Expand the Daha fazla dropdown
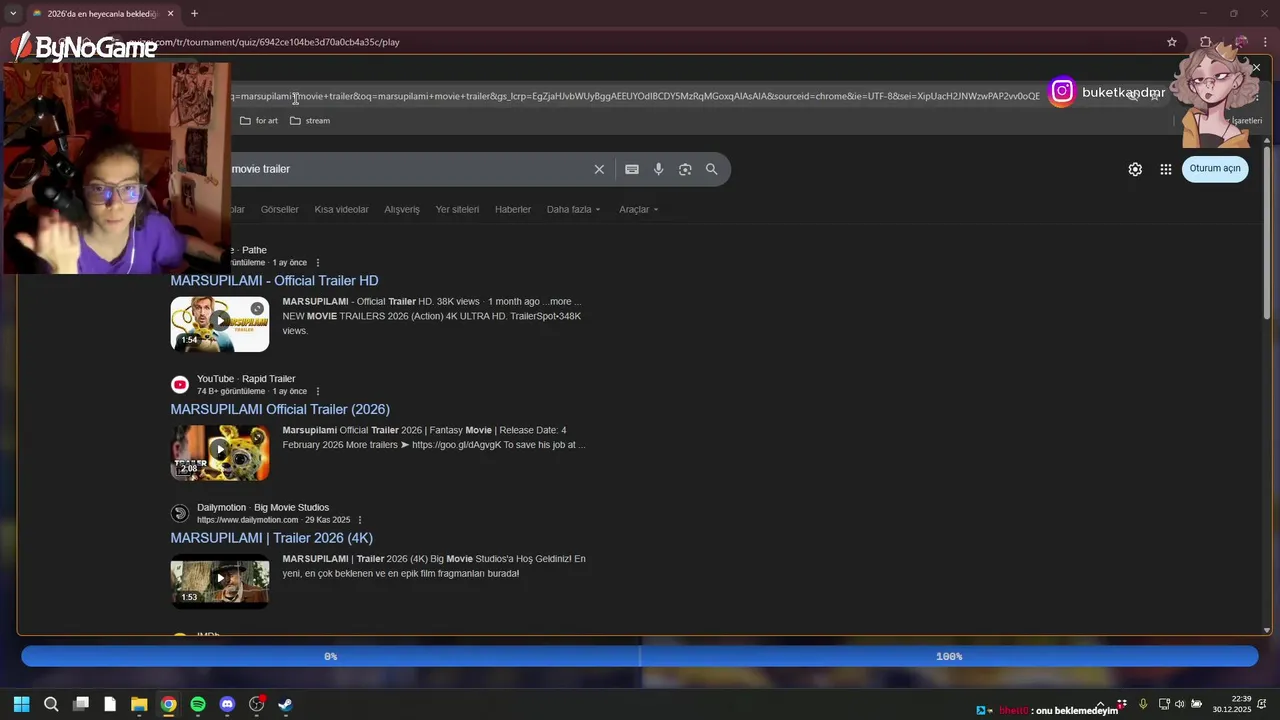1280x720 pixels. (x=574, y=210)
